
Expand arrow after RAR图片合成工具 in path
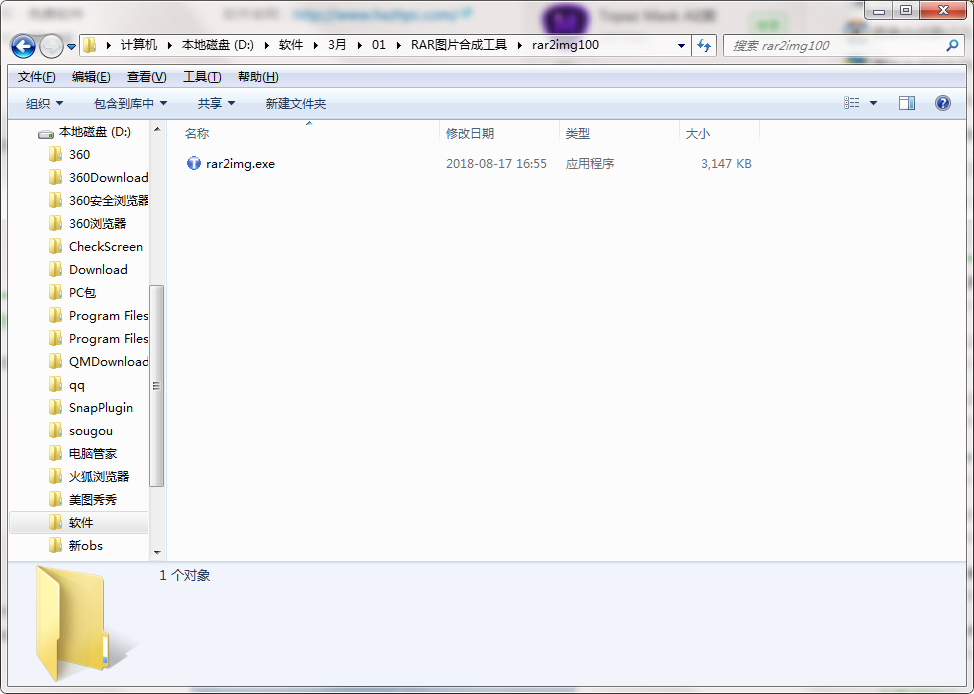tap(519, 45)
